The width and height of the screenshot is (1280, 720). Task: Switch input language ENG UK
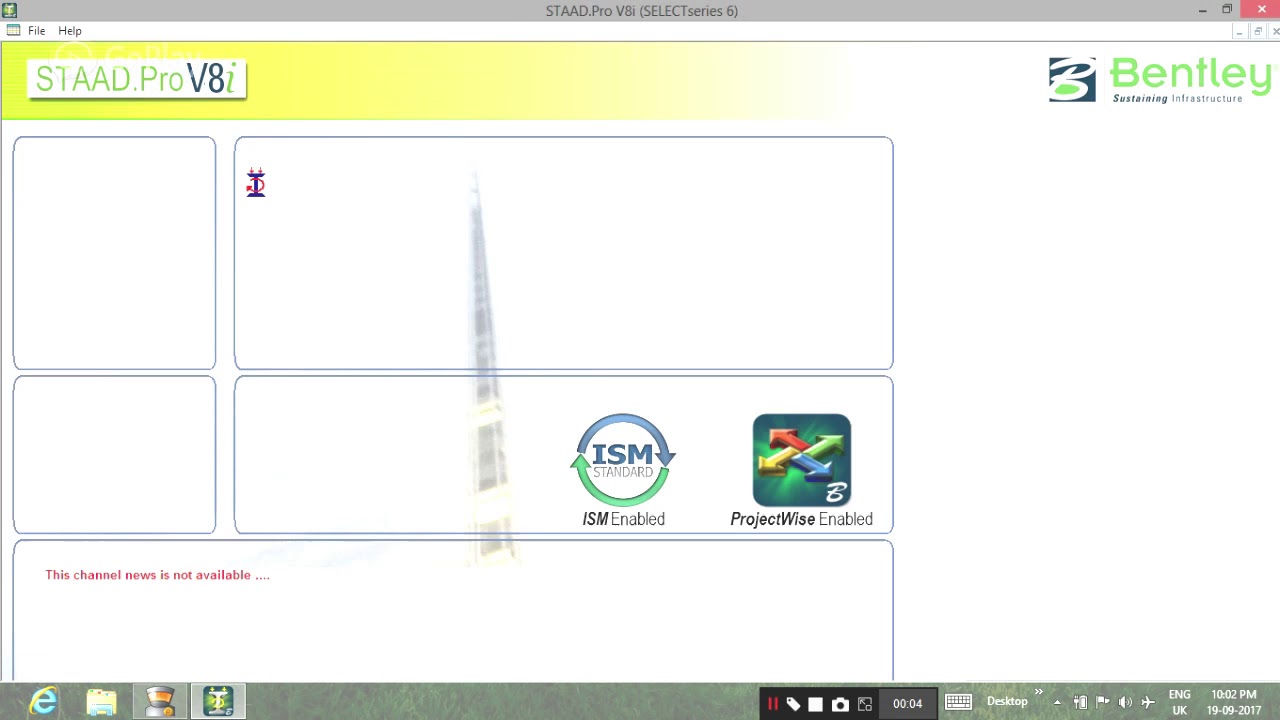(x=1179, y=702)
